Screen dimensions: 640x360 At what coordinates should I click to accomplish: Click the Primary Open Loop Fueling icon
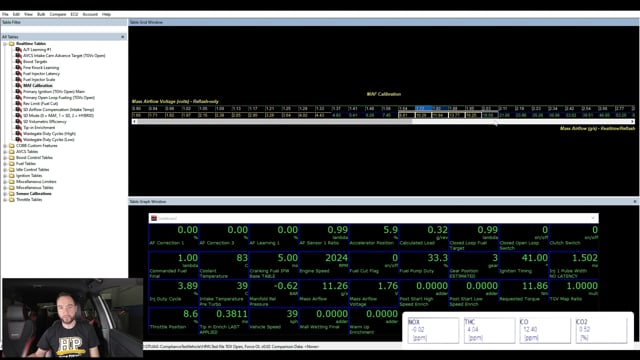[18, 98]
